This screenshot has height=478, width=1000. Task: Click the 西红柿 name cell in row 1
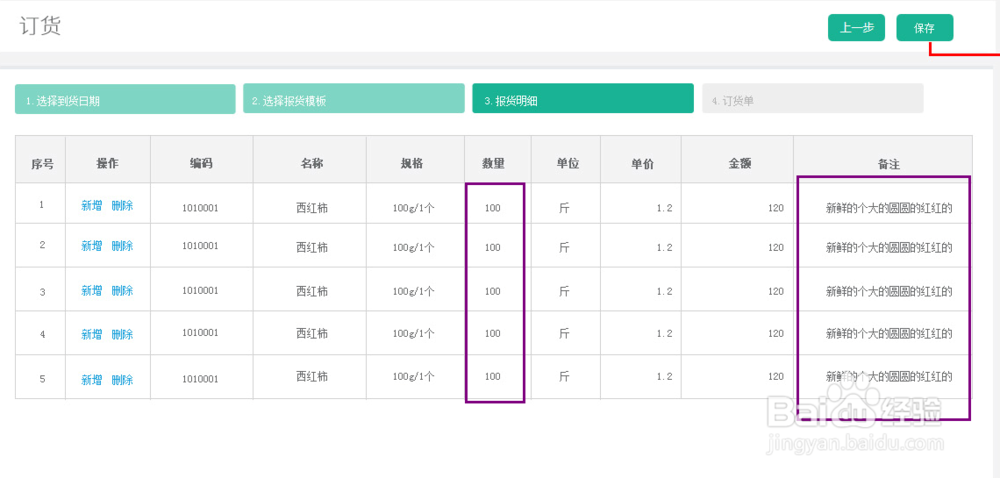coord(312,208)
